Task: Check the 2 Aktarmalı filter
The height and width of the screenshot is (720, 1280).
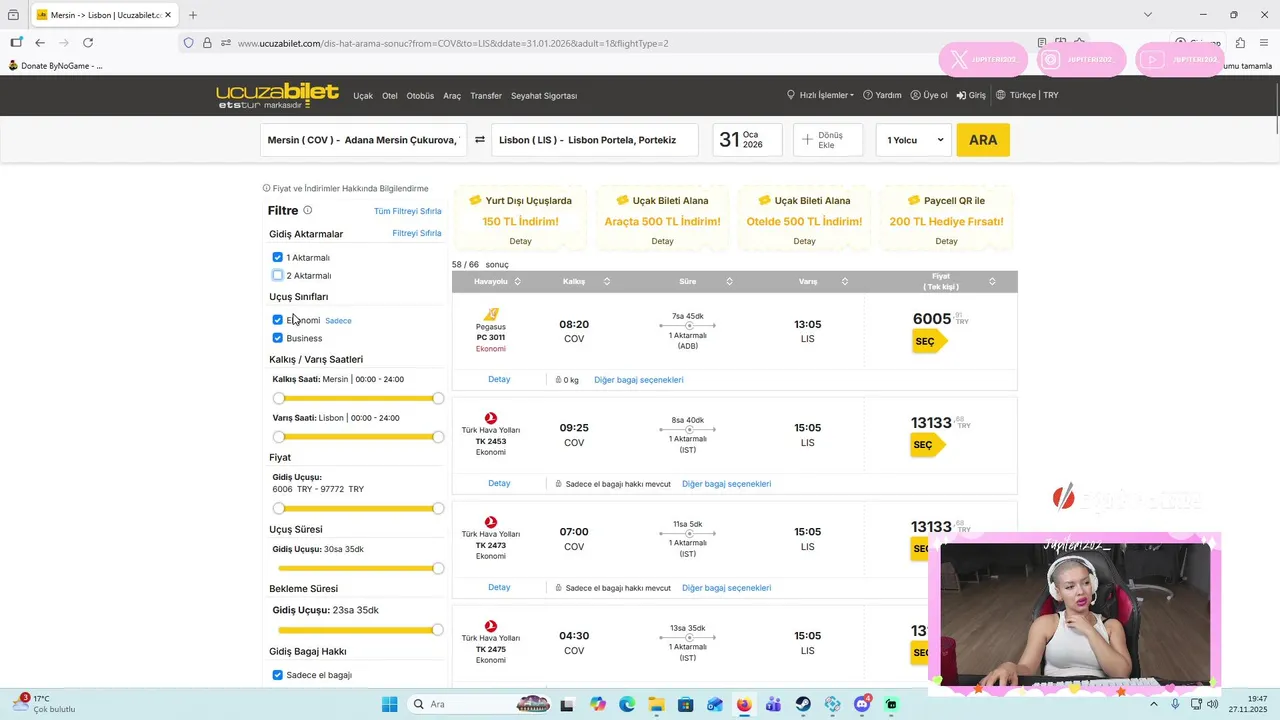Action: tap(278, 275)
